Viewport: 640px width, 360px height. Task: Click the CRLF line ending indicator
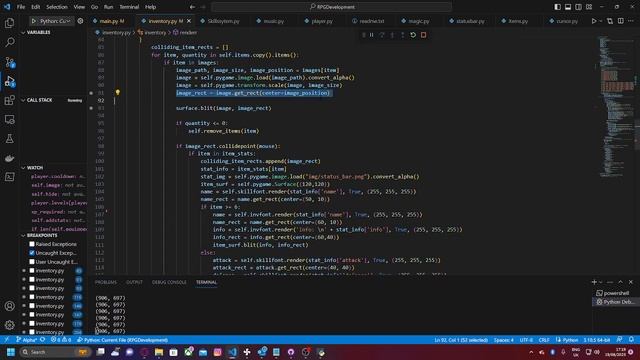544,340
